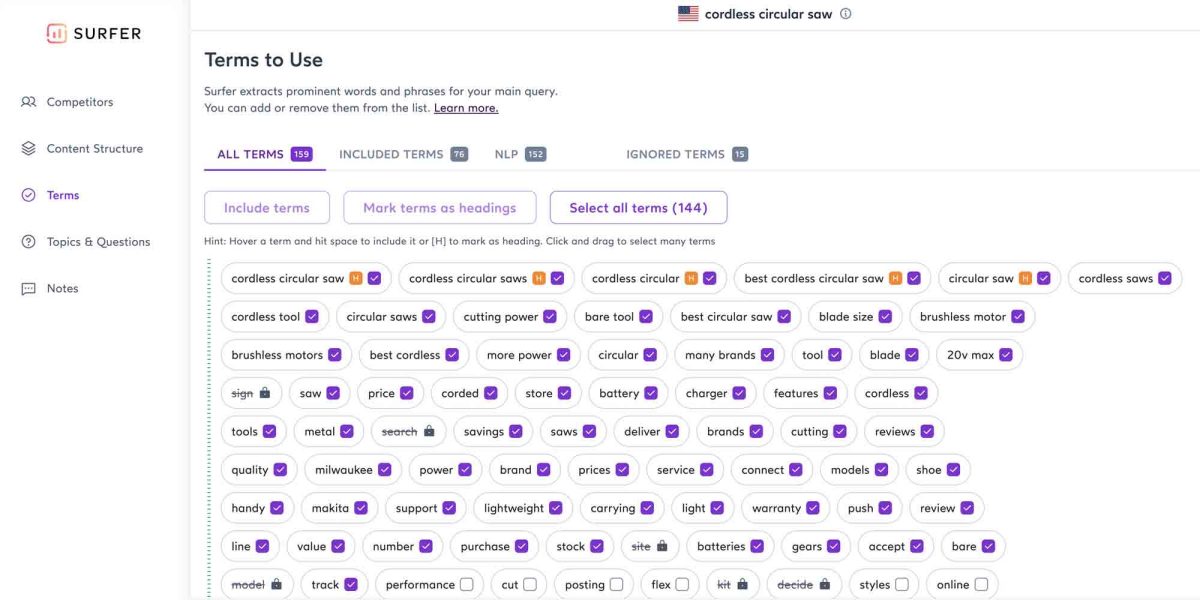Click the lock icon on 'search' term

[428, 431]
